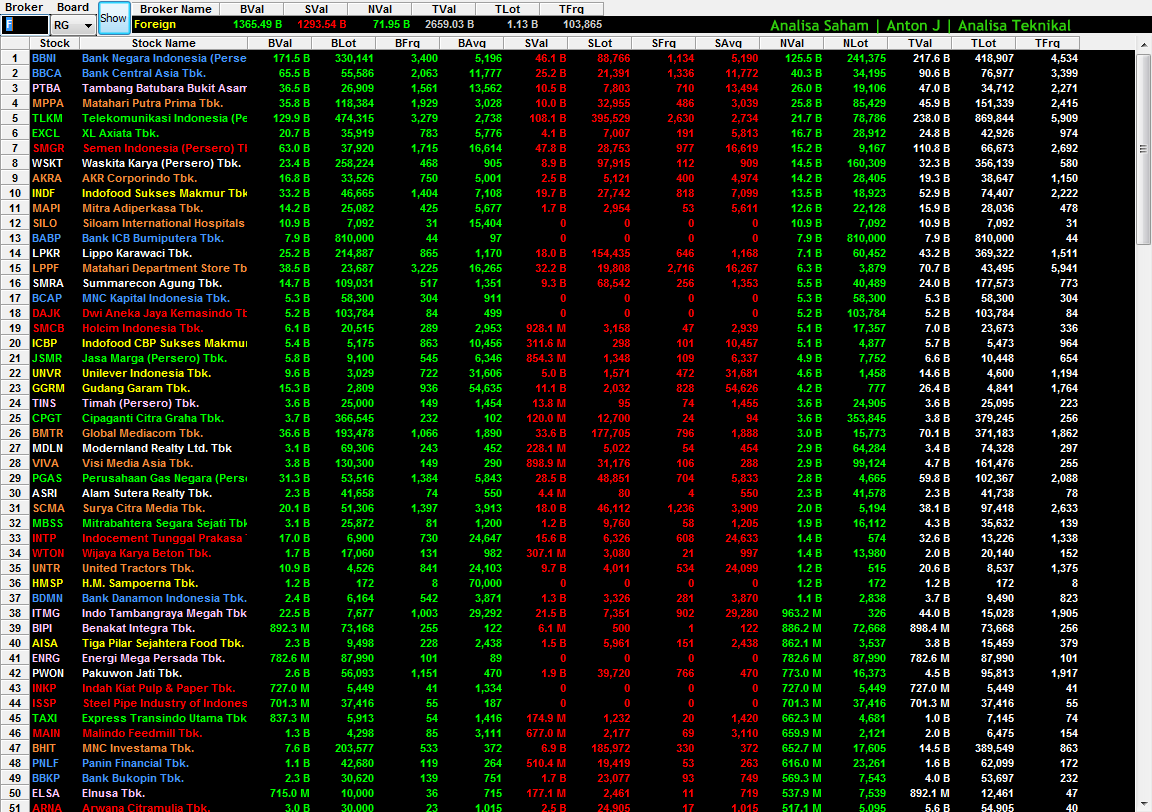Click summary TFrq value 103,865
Viewport: 1152px width, 812px height.
[x=583, y=24]
